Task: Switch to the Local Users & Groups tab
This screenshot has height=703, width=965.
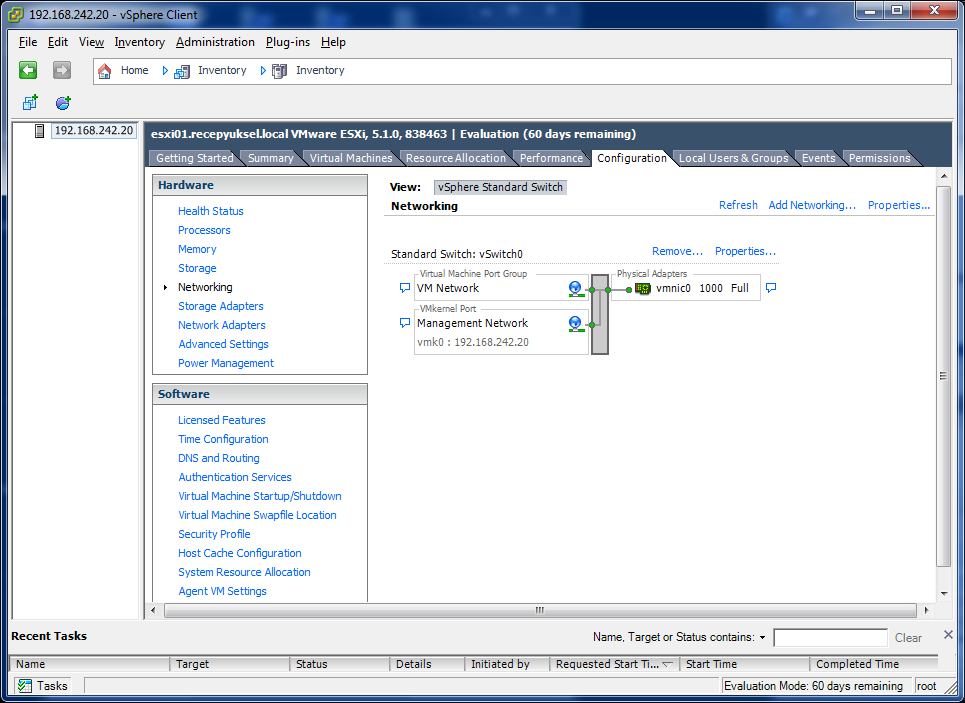Action: (733, 158)
